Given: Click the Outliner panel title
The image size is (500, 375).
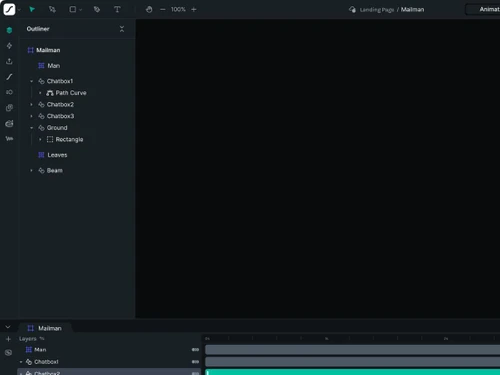Looking at the screenshot, I should [38, 29].
